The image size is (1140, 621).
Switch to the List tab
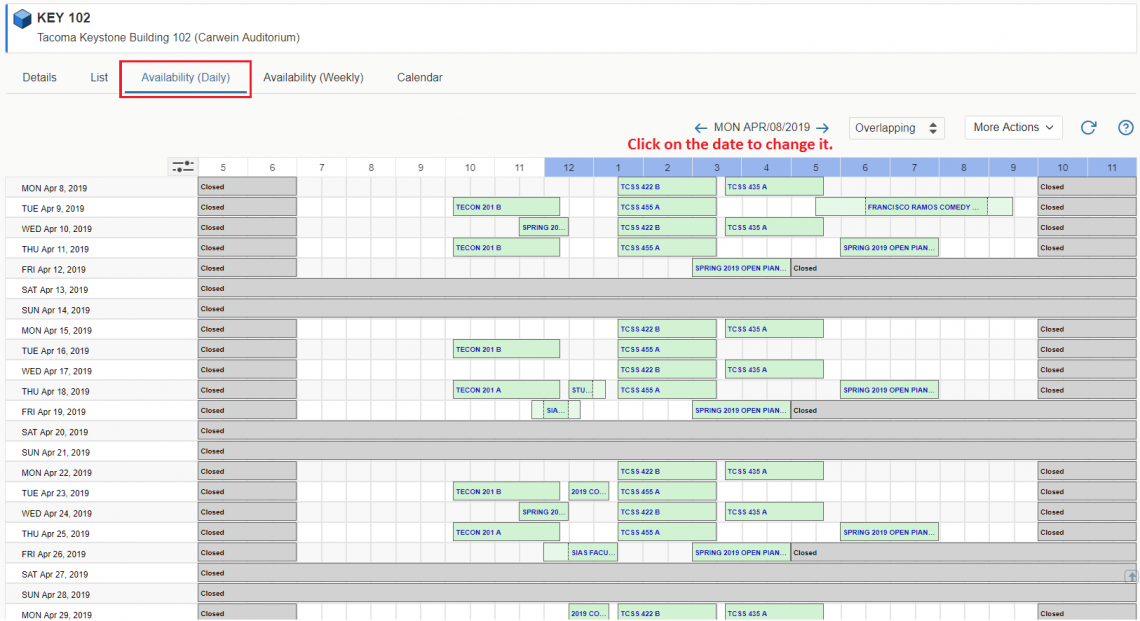99,78
